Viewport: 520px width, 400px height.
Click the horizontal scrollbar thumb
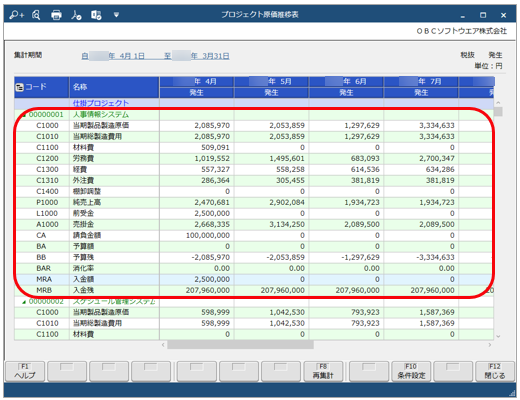click(x=240, y=345)
